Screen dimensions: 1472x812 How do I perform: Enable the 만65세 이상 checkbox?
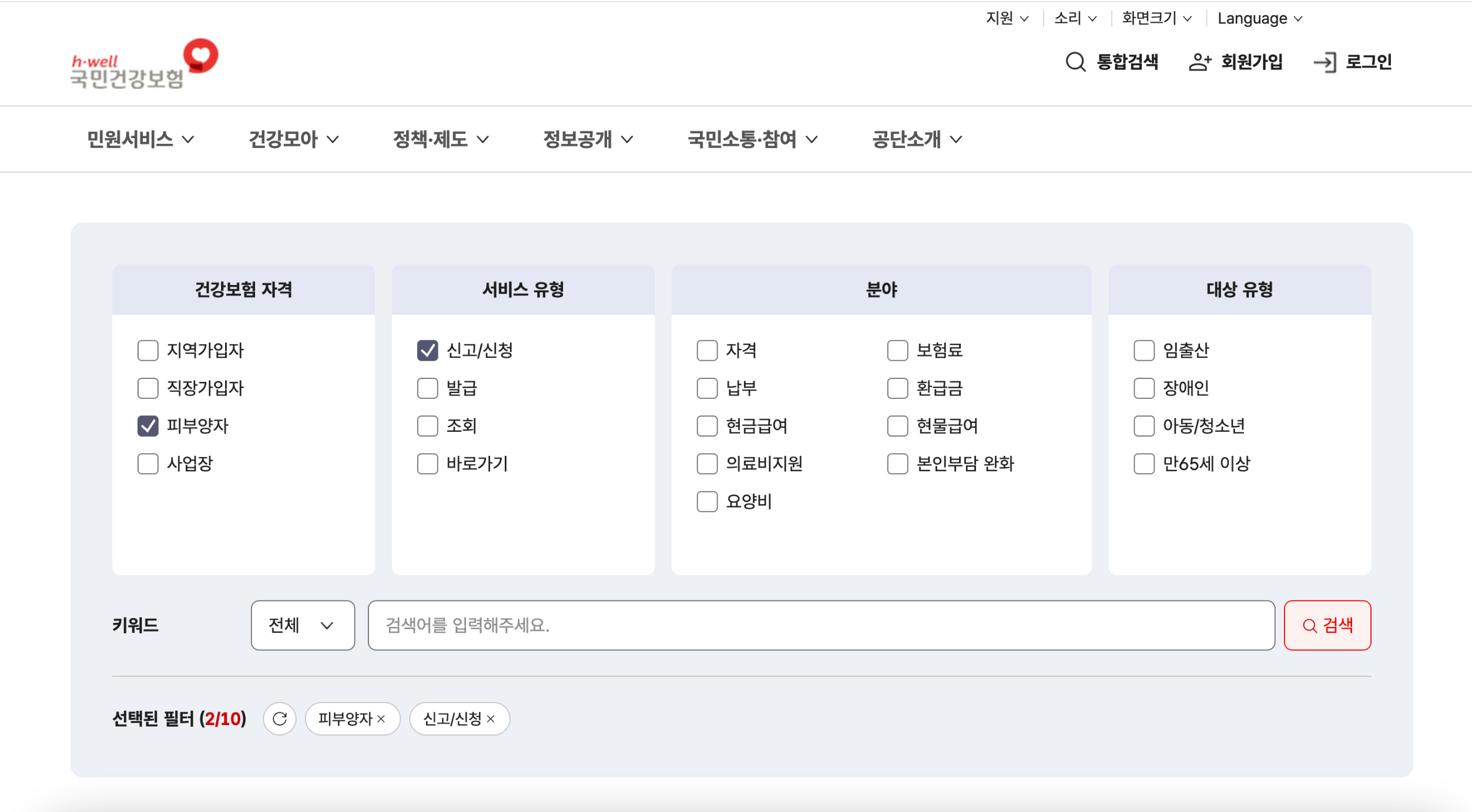1144,464
